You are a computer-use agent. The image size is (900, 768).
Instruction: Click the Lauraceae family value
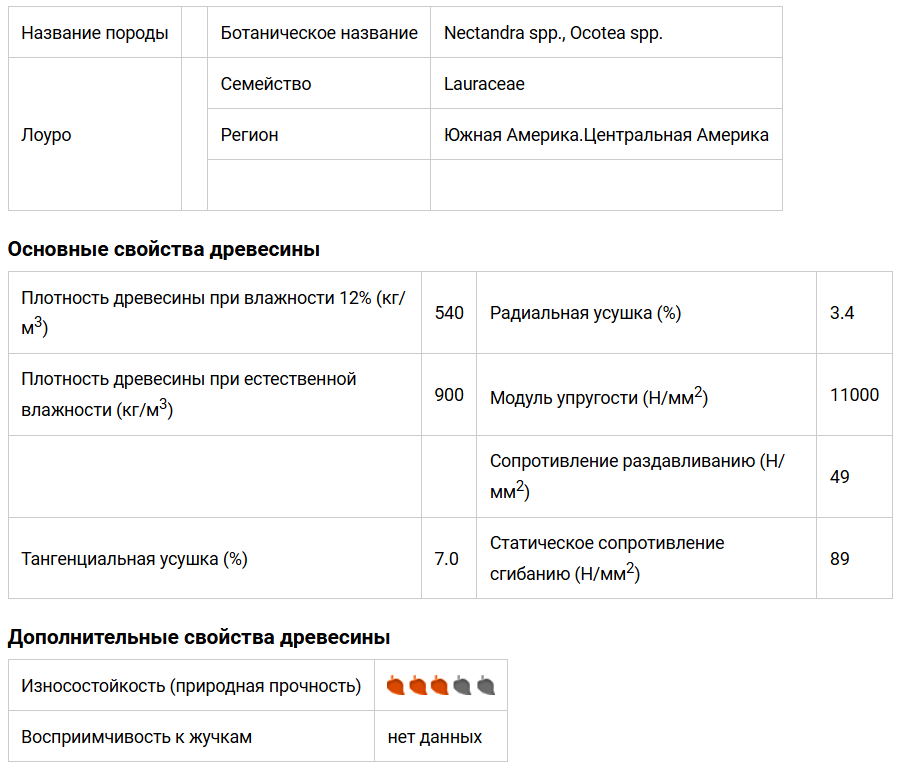coord(484,84)
